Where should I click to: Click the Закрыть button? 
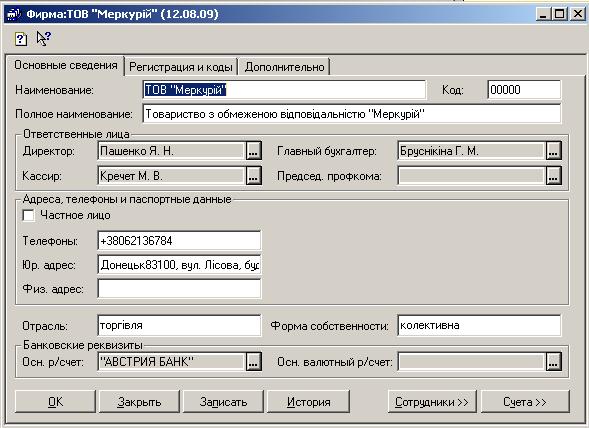139,402
